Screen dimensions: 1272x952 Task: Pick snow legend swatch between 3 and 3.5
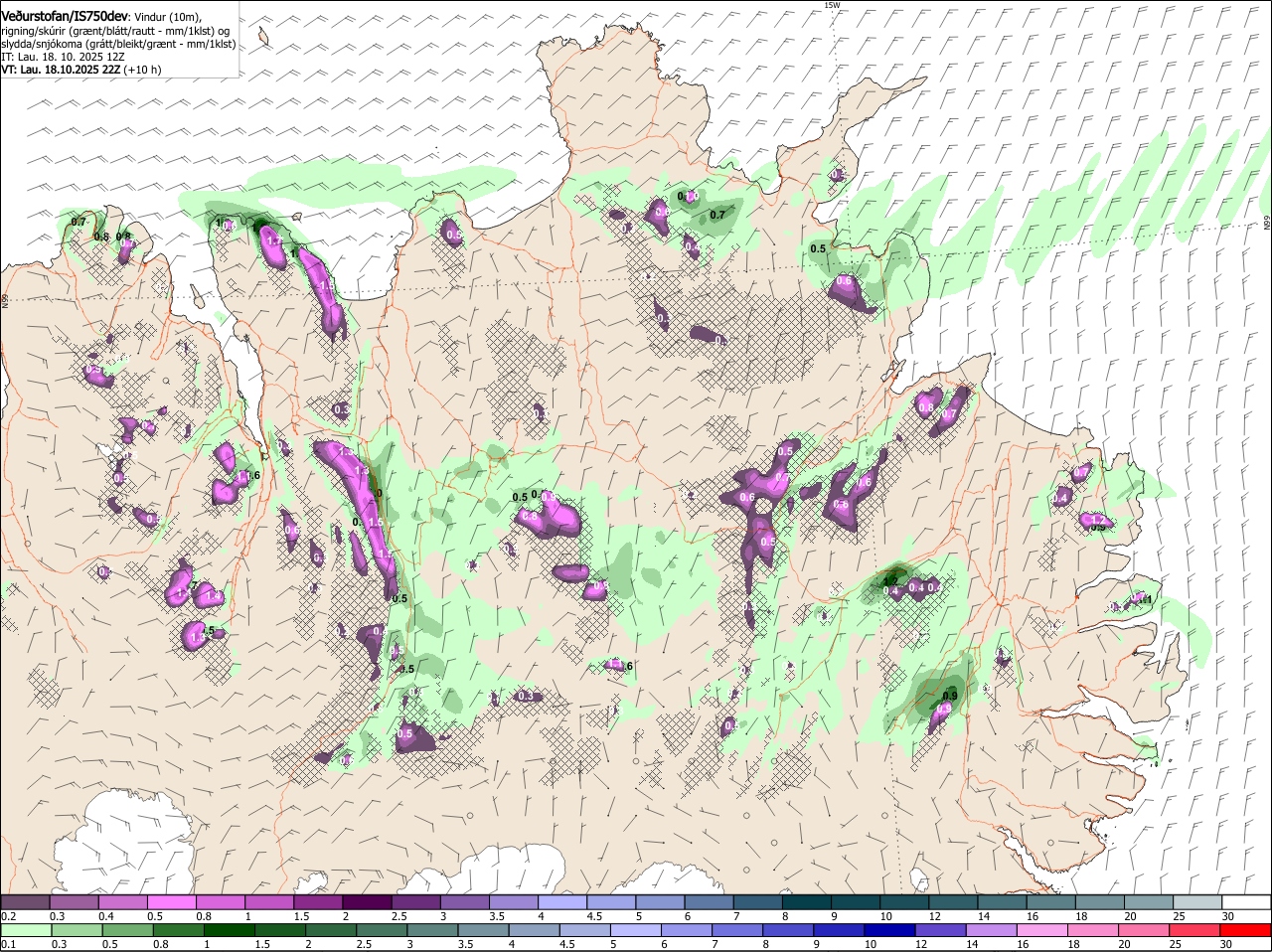(x=464, y=902)
